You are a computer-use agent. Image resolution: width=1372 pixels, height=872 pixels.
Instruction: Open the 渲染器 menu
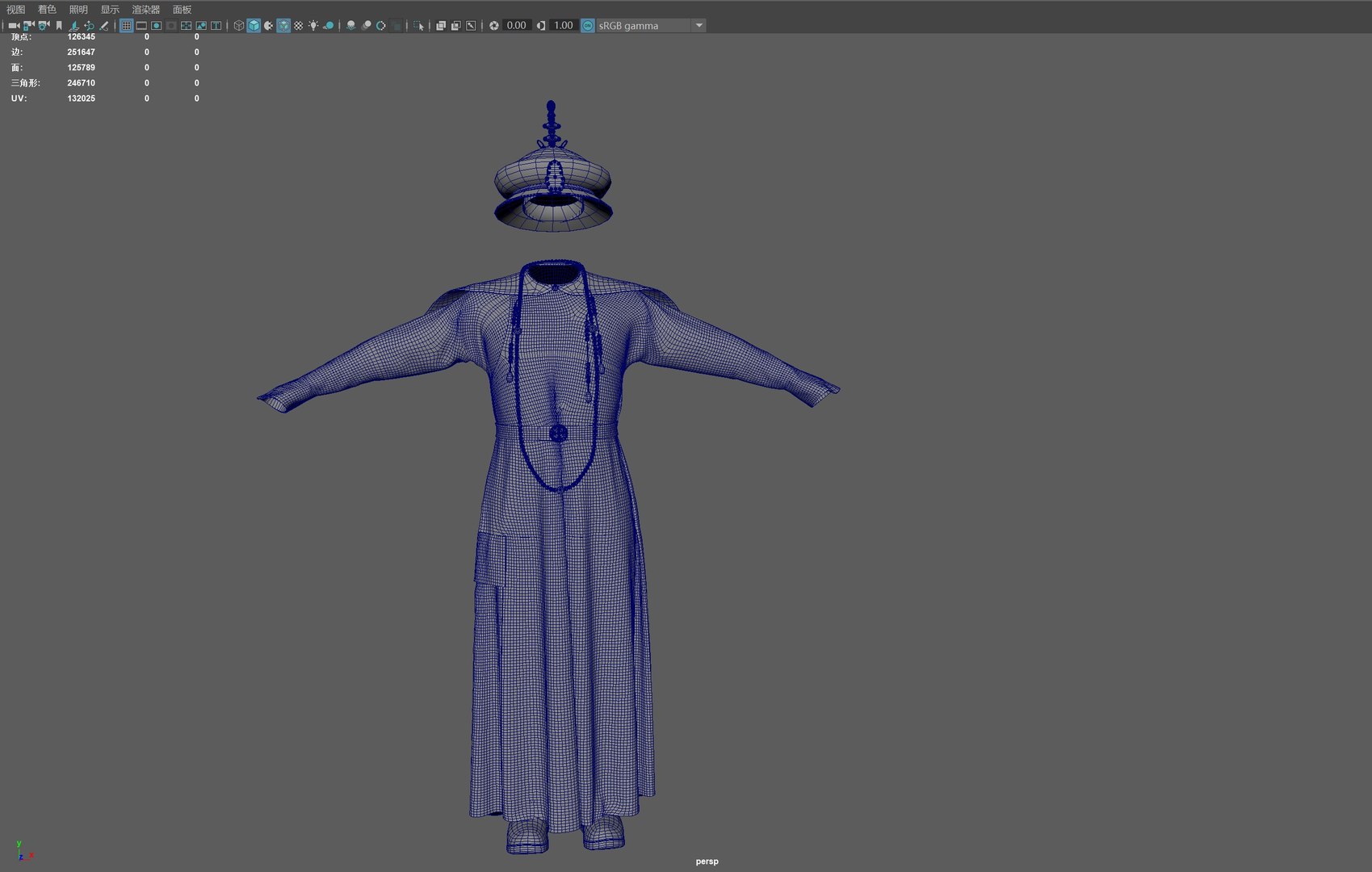[146, 10]
